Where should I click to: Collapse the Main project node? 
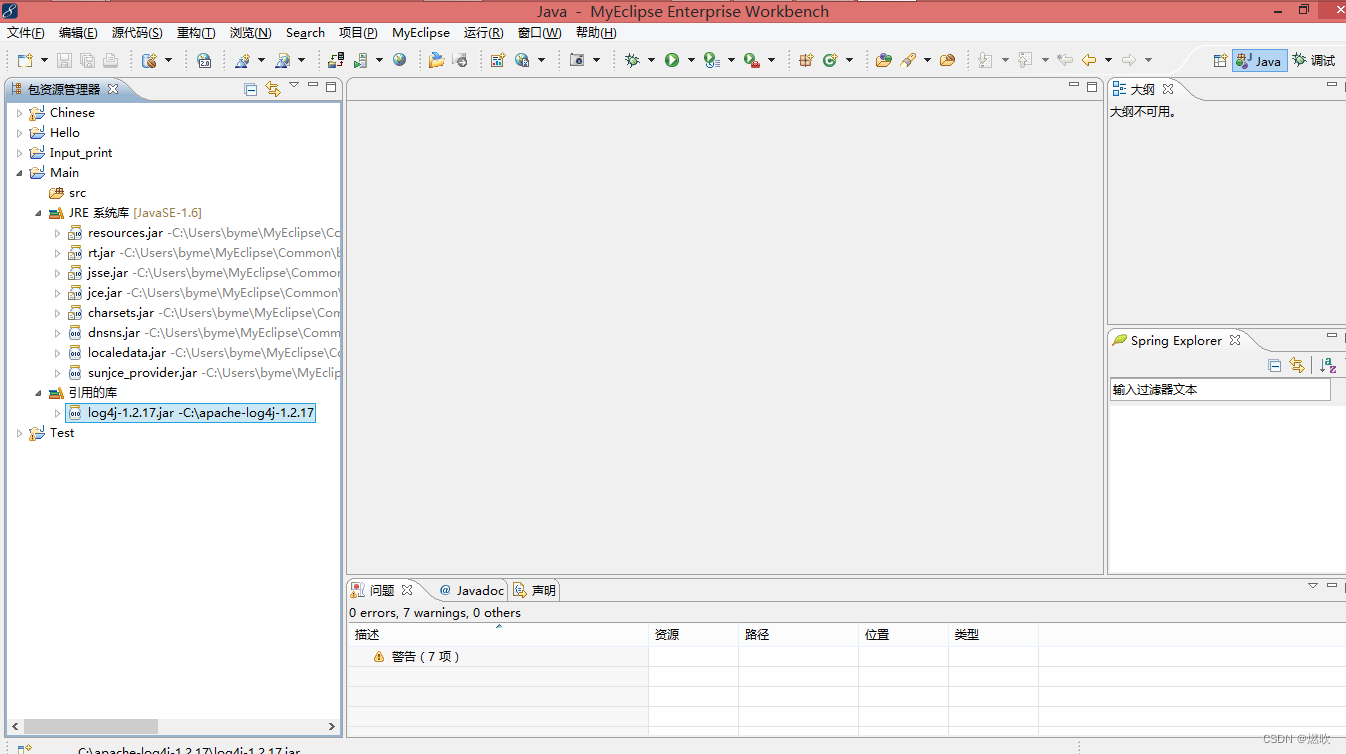click(19, 173)
